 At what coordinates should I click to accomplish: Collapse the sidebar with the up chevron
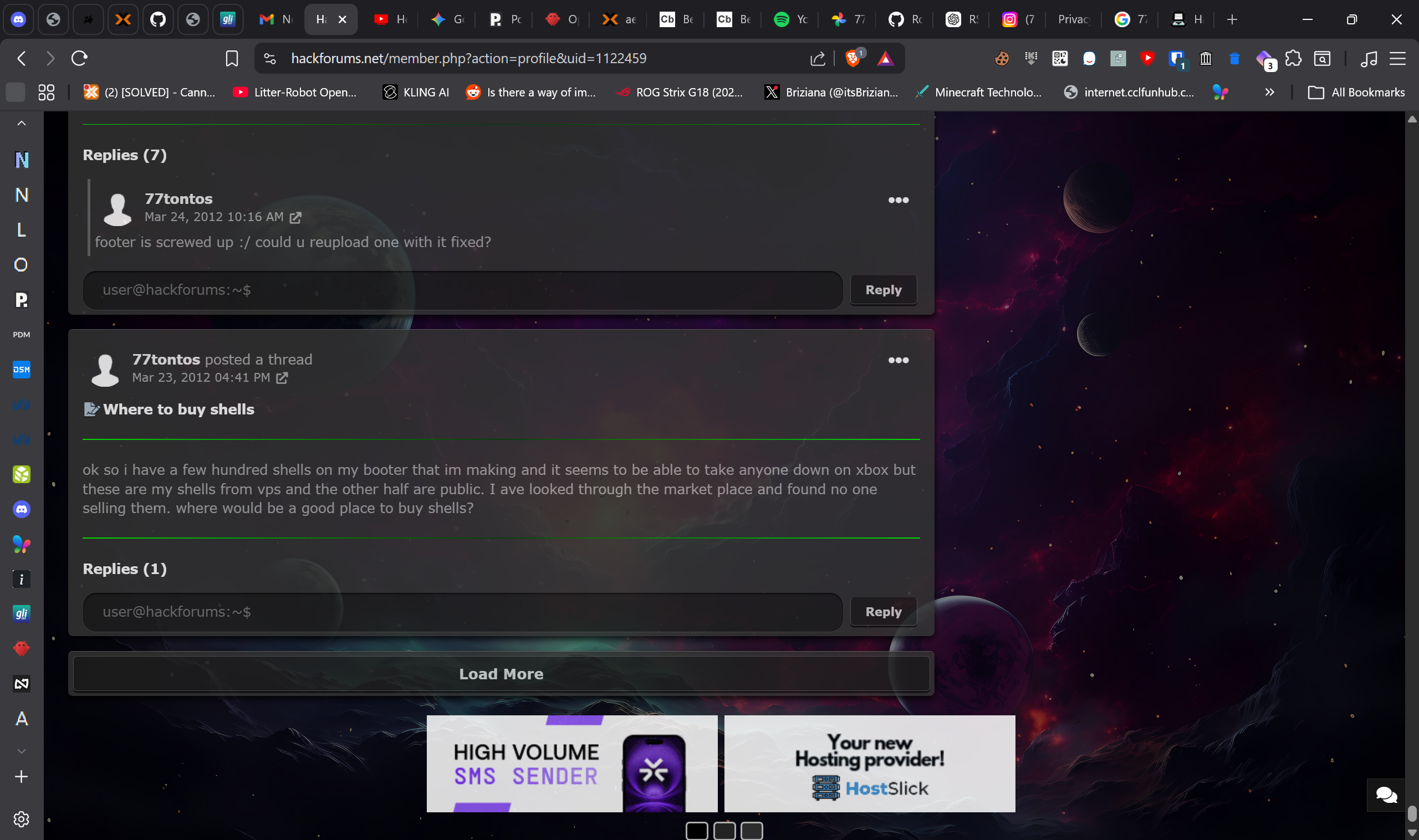pyautogui.click(x=21, y=122)
